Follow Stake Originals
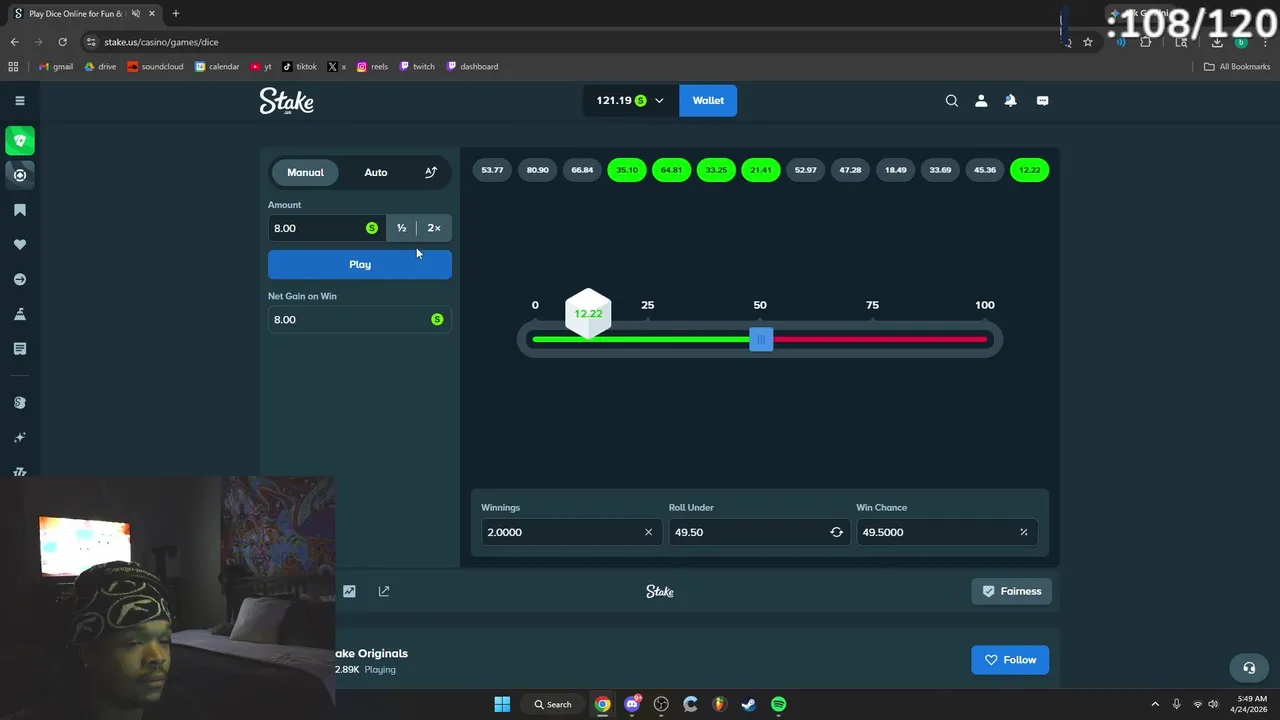 click(1010, 660)
